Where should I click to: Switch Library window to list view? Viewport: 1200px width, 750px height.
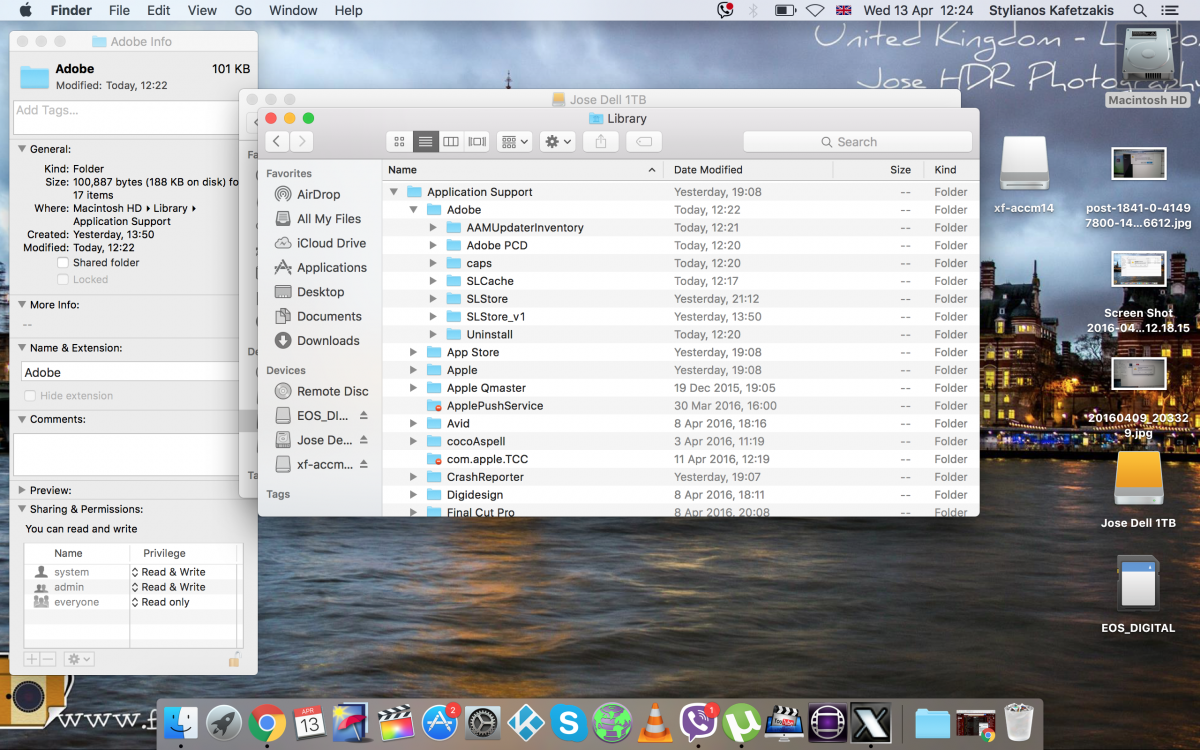click(426, 142)
